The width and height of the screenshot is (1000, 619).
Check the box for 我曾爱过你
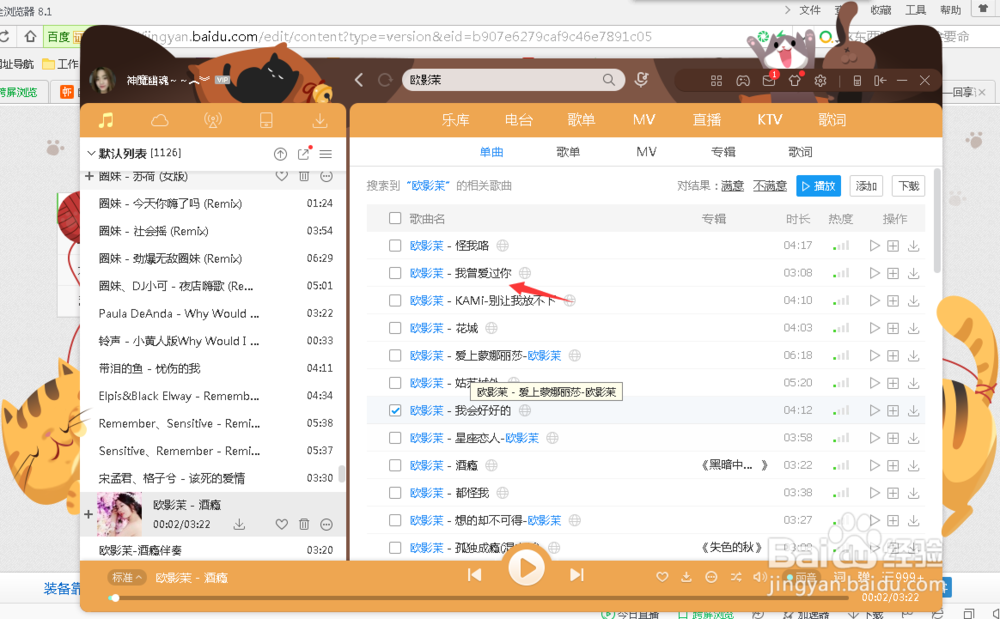click(x=395, y=273)
